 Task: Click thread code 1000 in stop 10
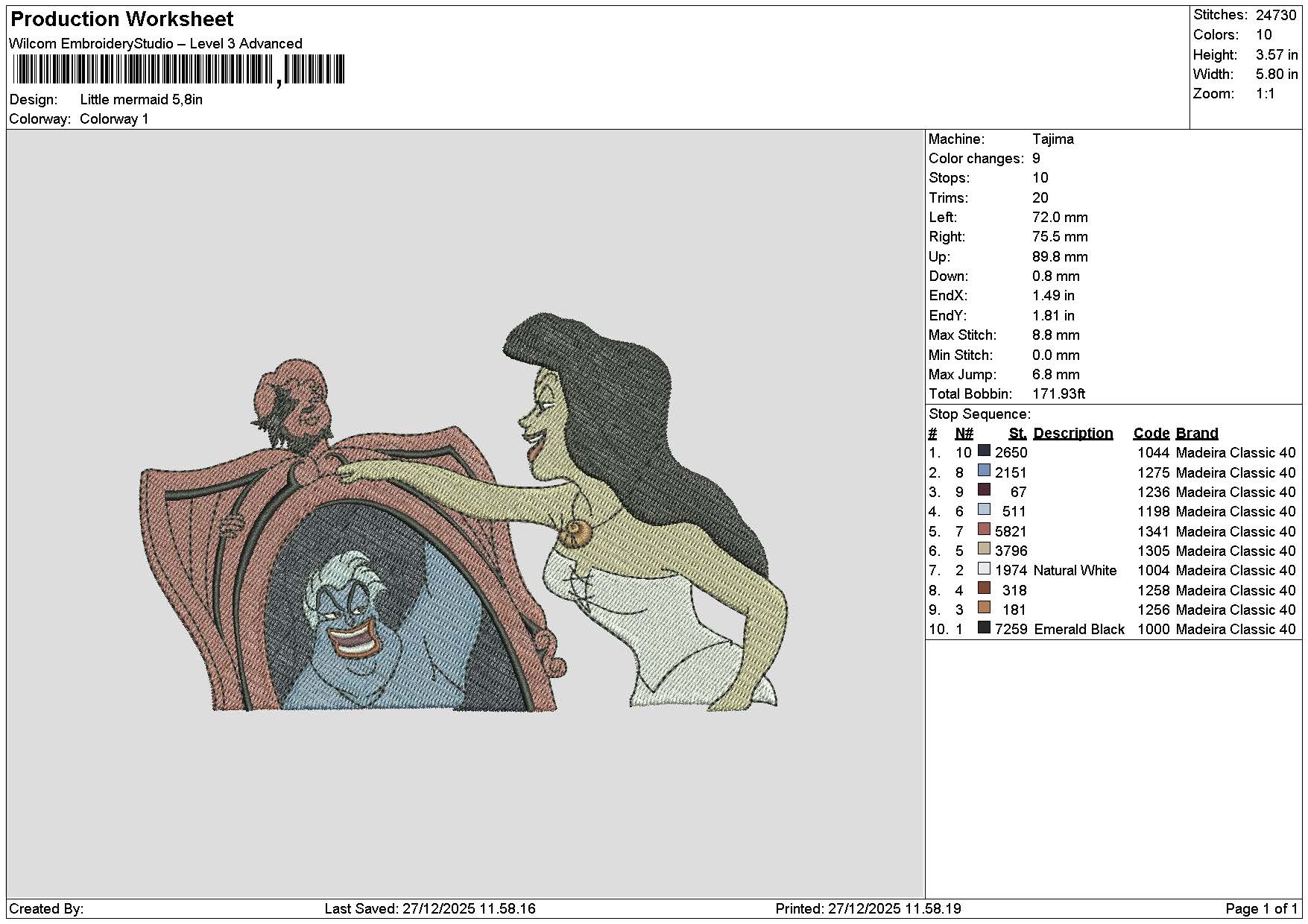coord(1154,630)
